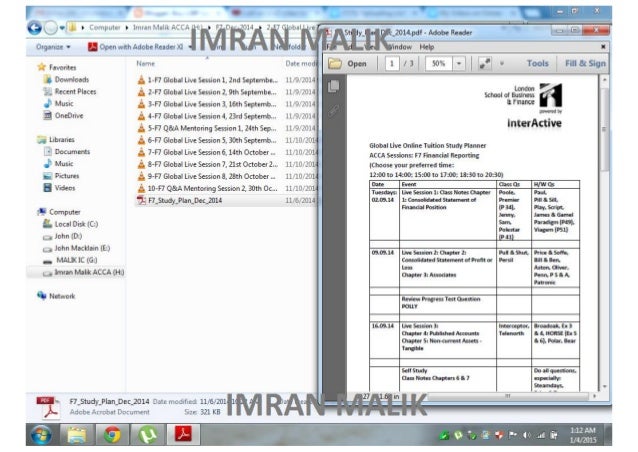Show attachments panel in Reader
The image size is (638, 452).
coord(334,110)
